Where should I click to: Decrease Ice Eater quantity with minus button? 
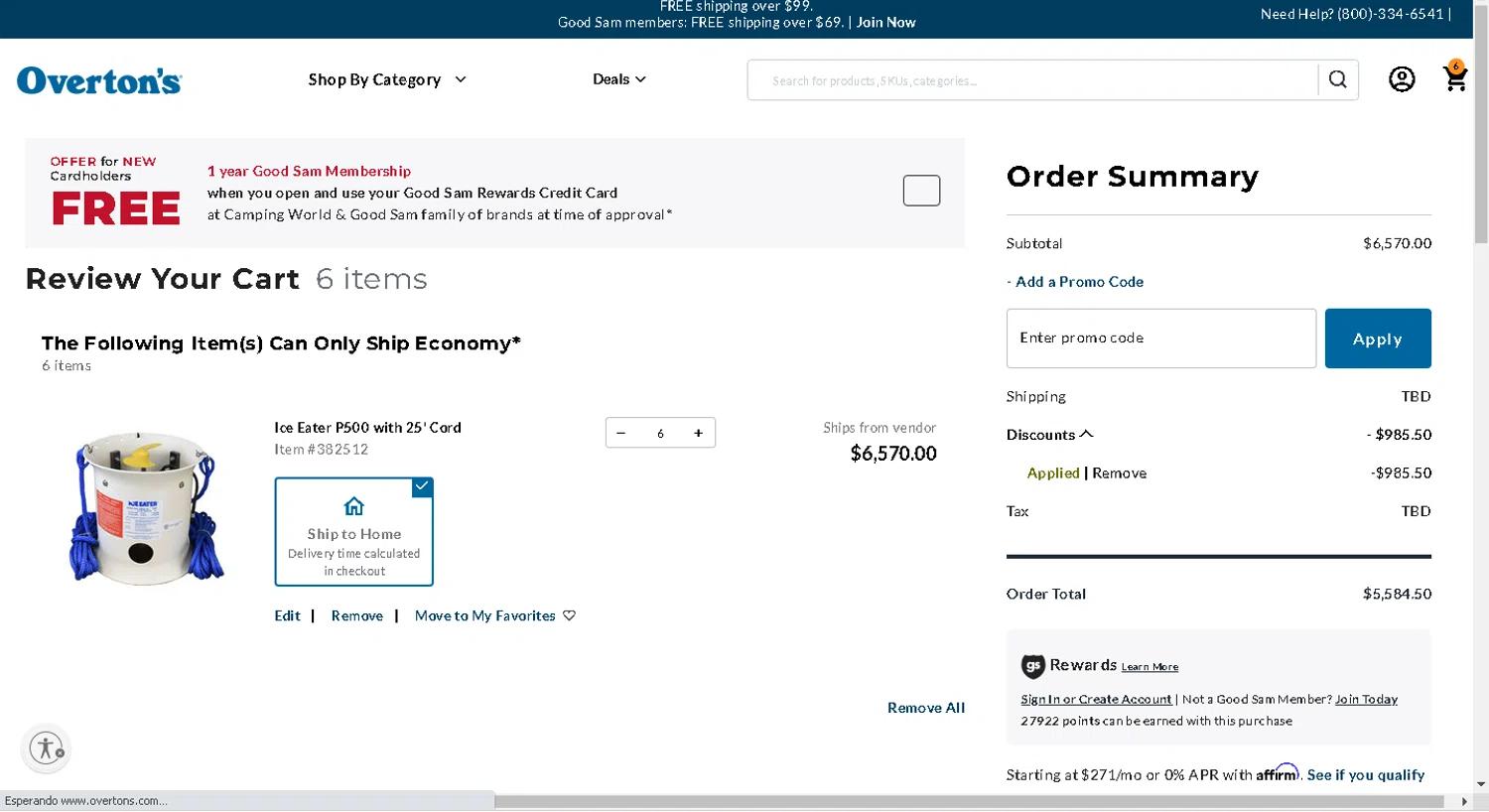(621, 433)
